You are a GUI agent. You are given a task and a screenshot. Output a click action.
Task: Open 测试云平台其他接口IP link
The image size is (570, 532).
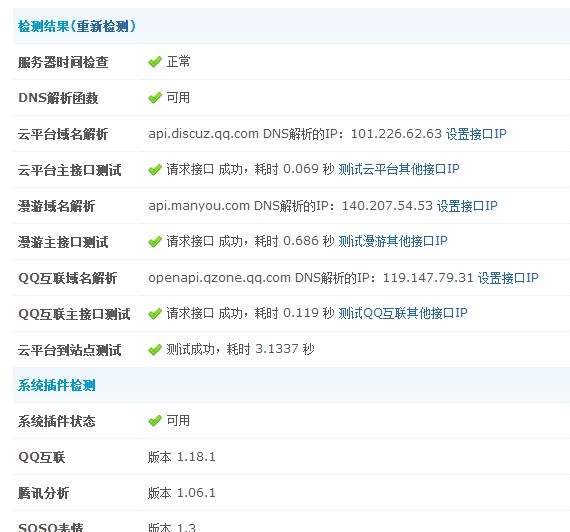tap(399, 169)
